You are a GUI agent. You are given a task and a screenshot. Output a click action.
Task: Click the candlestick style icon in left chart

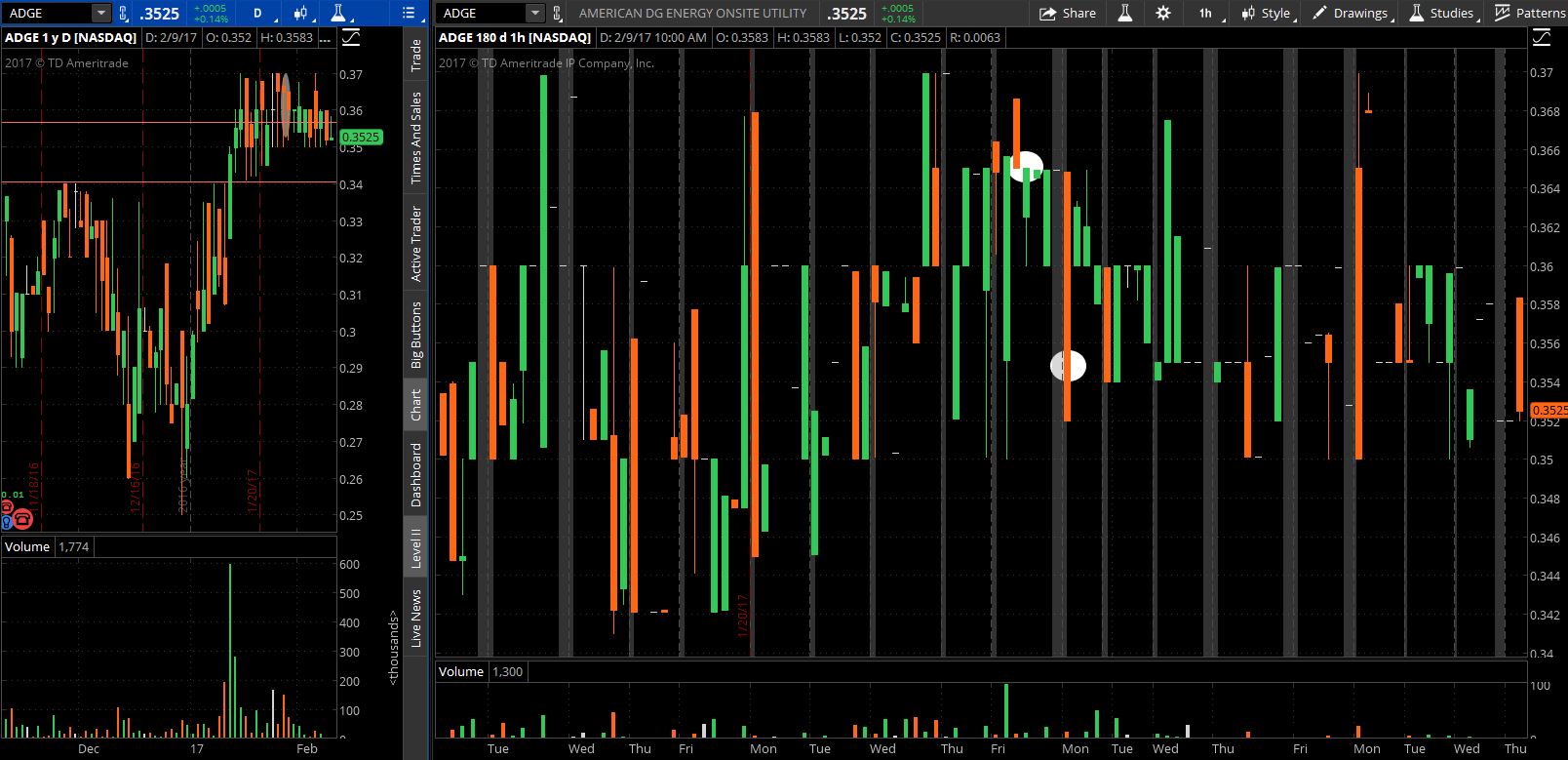coord(300,13)
